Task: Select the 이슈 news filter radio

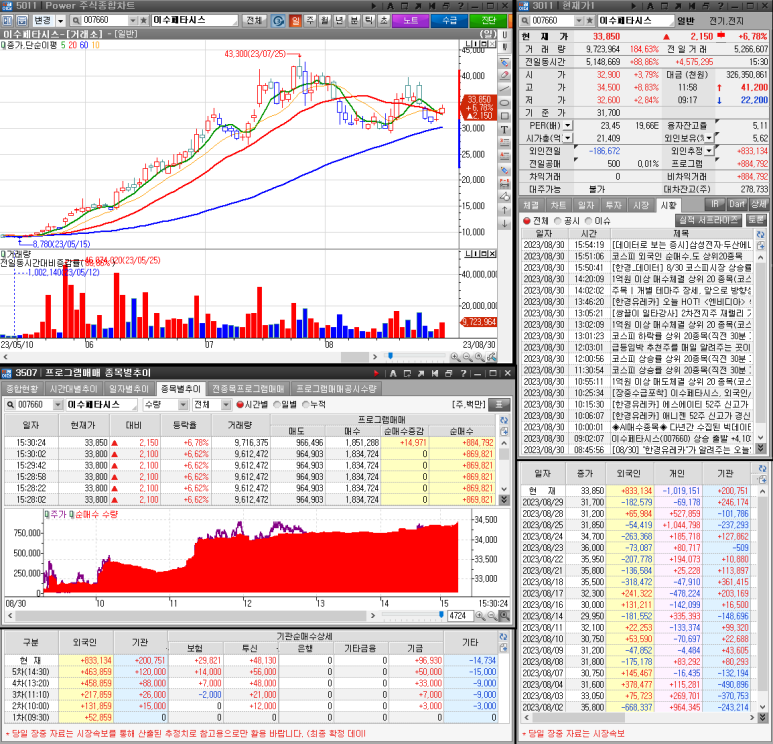Action: tap(589, 221)
